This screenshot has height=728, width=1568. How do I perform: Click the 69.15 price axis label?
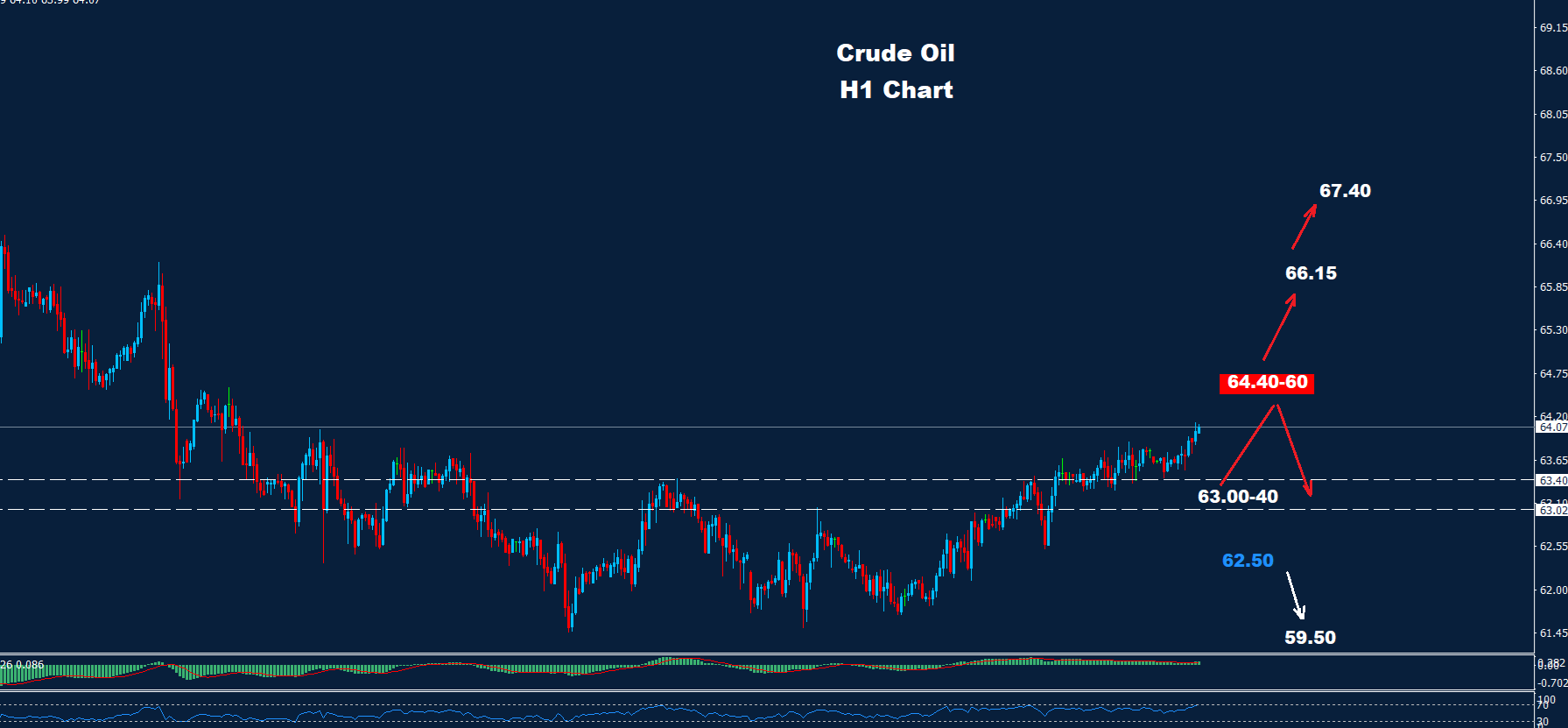coord(1552,28)
